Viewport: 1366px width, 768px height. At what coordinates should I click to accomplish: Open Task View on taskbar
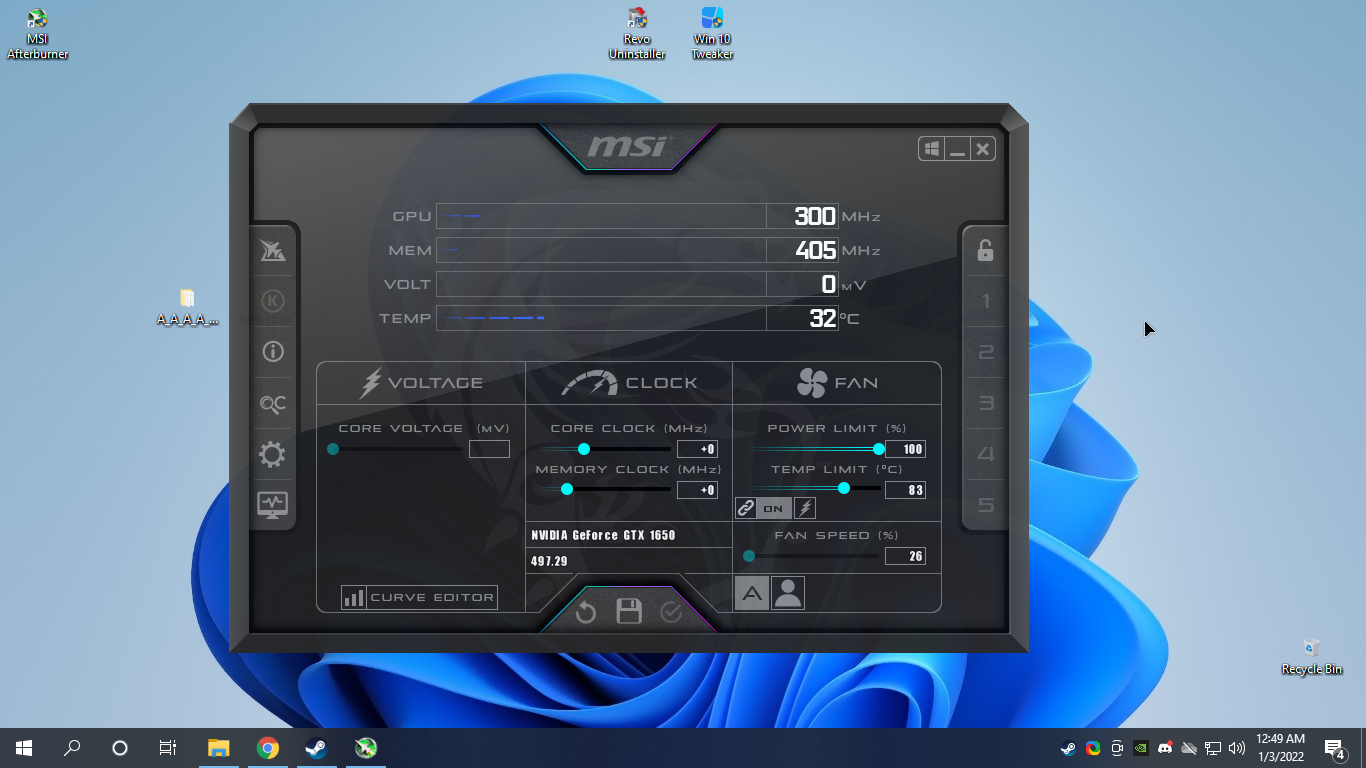coord(168,748)
